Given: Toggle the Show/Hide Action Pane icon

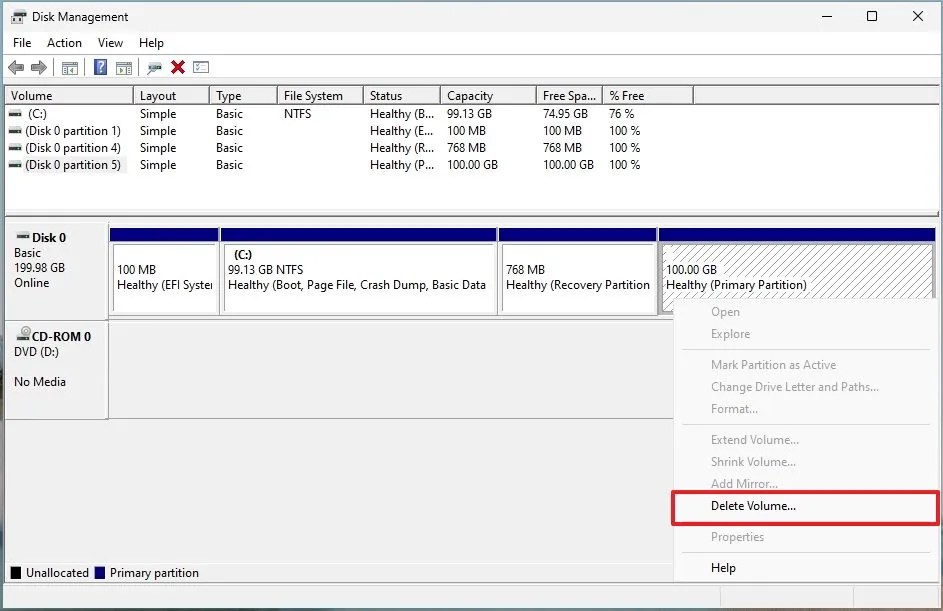Looking at the screenshot, I should pyautogui.click(x=123, y=67).
